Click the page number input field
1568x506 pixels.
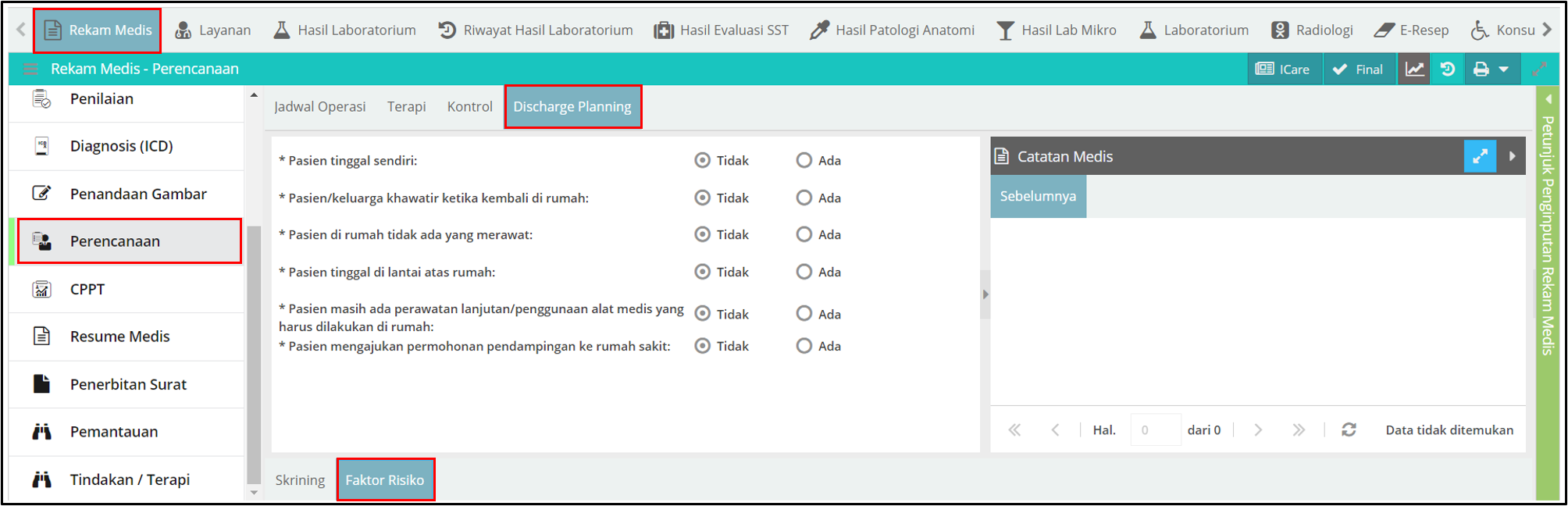tap(1156, 430)
